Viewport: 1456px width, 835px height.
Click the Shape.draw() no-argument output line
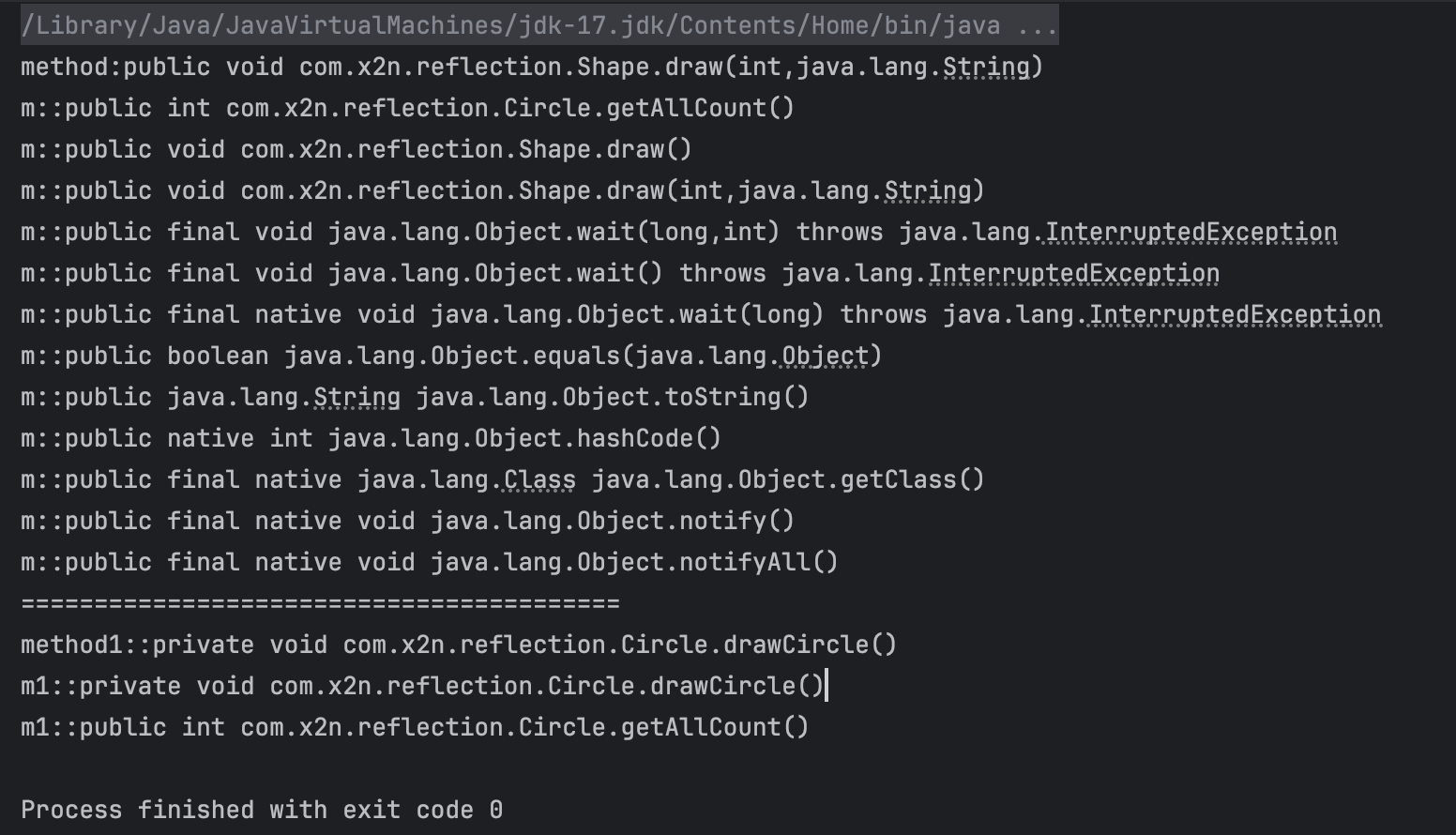tap(356, 149)
